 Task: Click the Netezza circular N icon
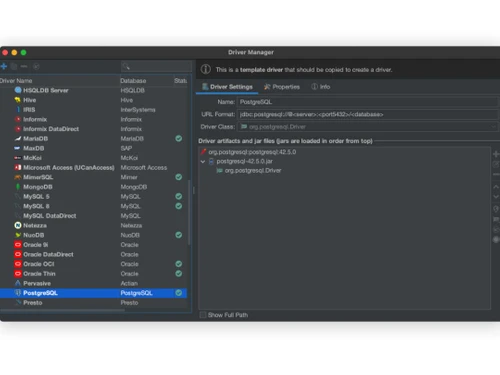click(18, 225)
